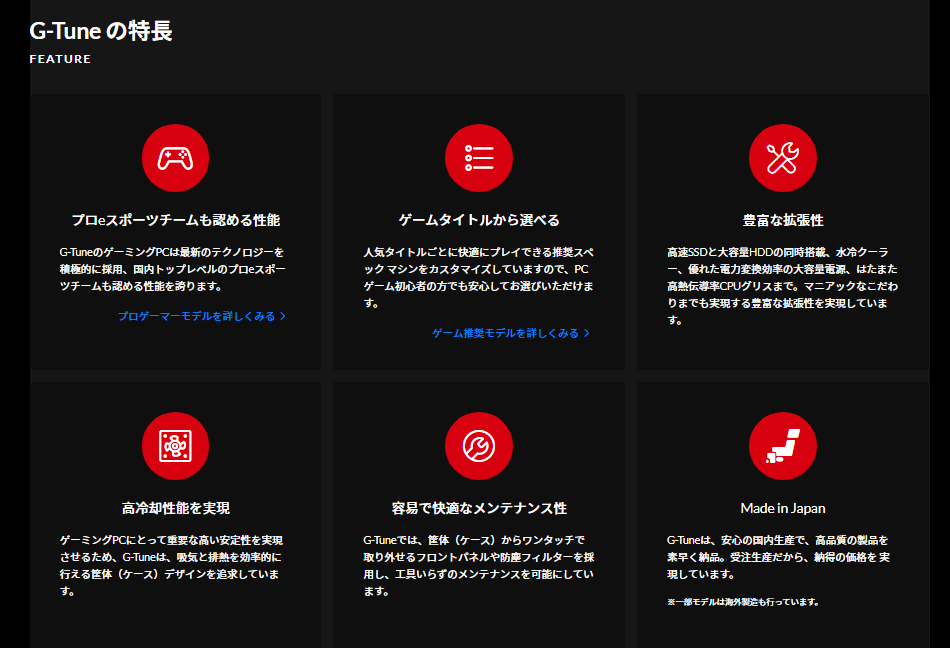Click the note ※一部モデルは海外製造も行っています。
The height and width of the screenshot is (648, 950).
(x=743, y=602)
